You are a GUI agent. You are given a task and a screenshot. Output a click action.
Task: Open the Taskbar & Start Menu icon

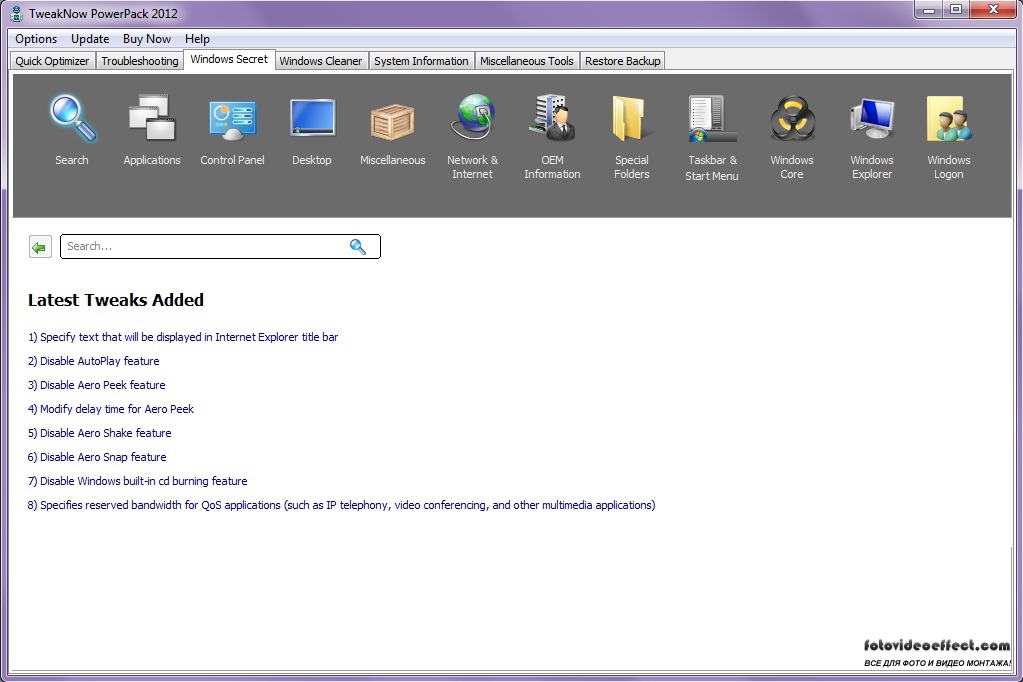pyautogui.click(x=712, y=119)
